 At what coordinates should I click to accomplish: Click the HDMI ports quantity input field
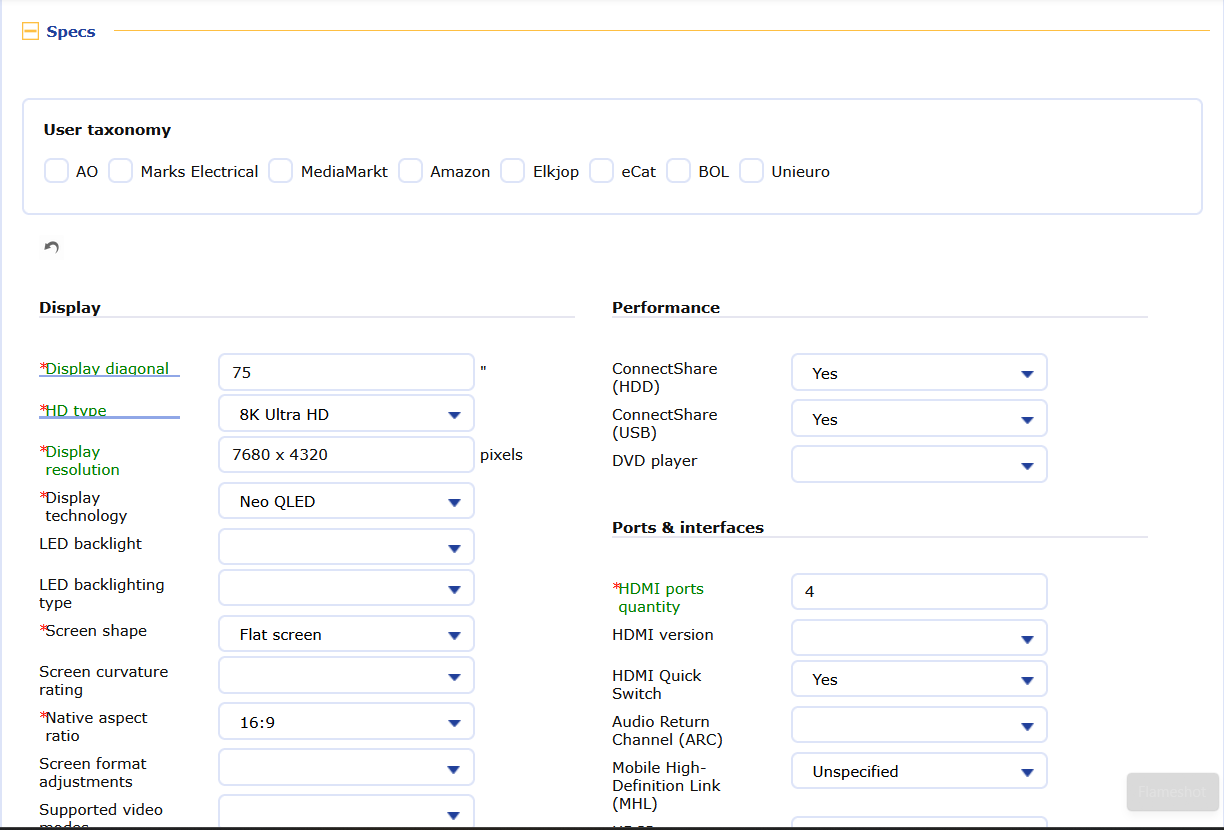pyautogui.click(x=919, y=592)
